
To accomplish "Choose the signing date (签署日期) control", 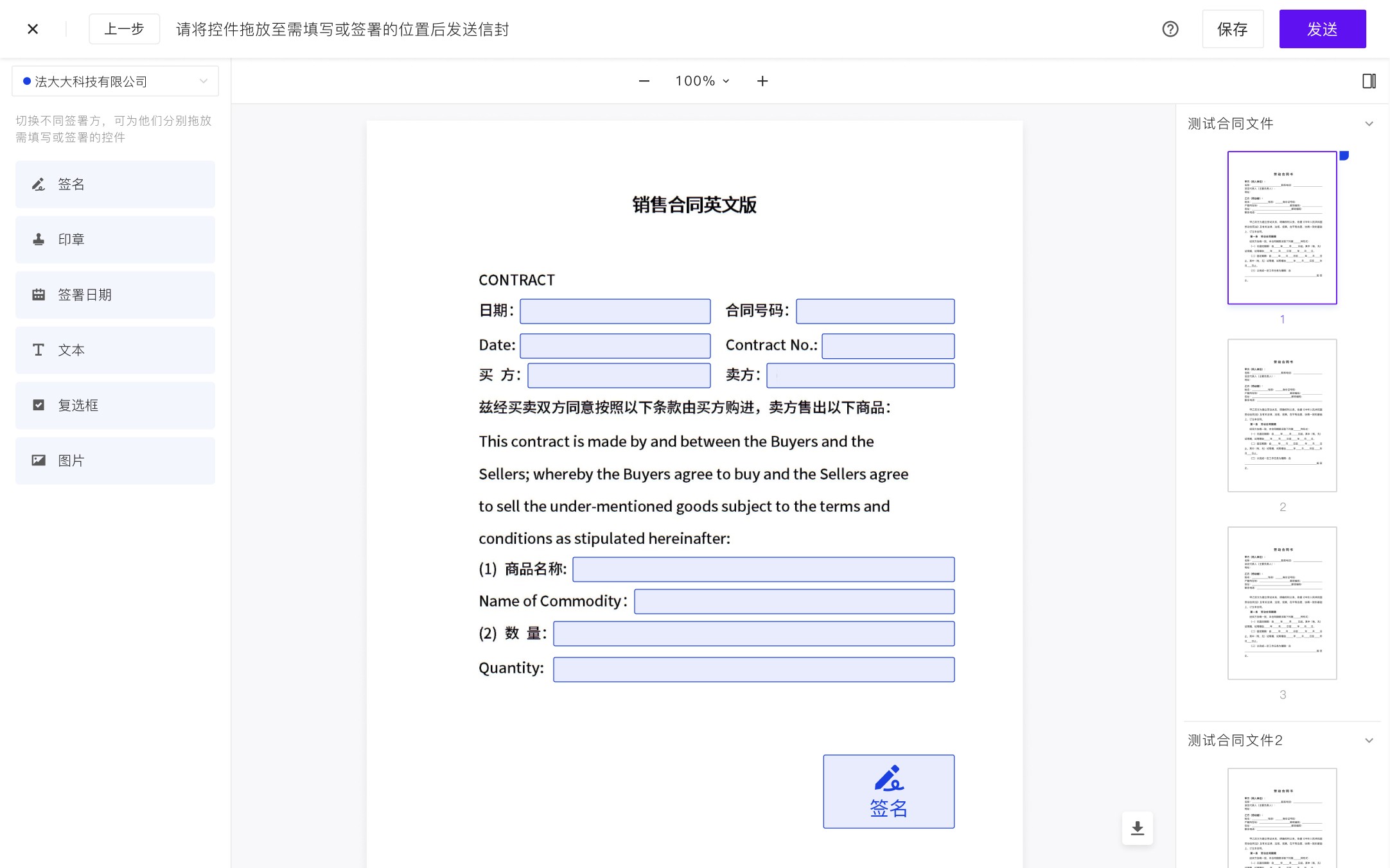I will (x=115, y=295).
